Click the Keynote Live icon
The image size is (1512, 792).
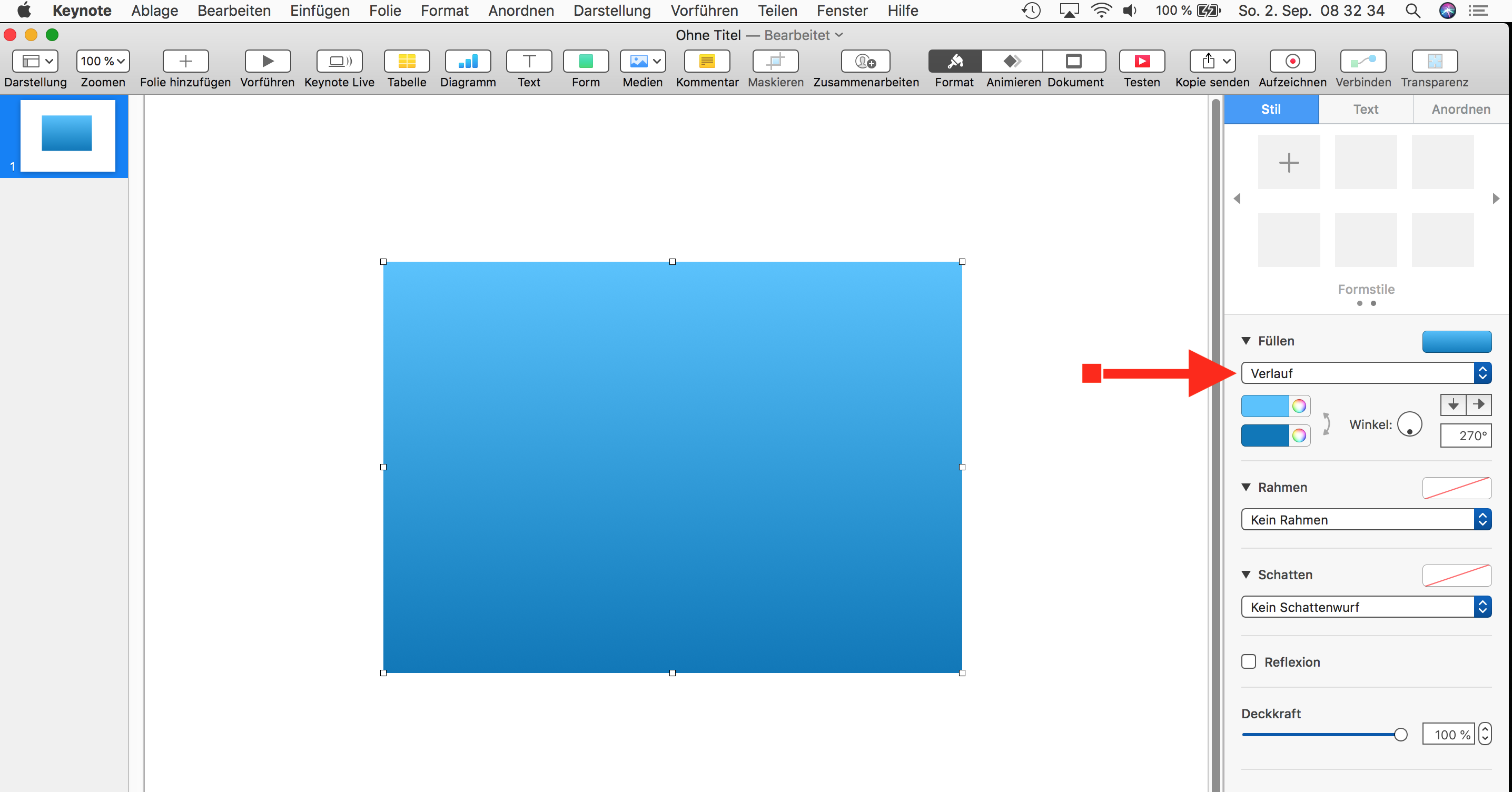[339, 61]
